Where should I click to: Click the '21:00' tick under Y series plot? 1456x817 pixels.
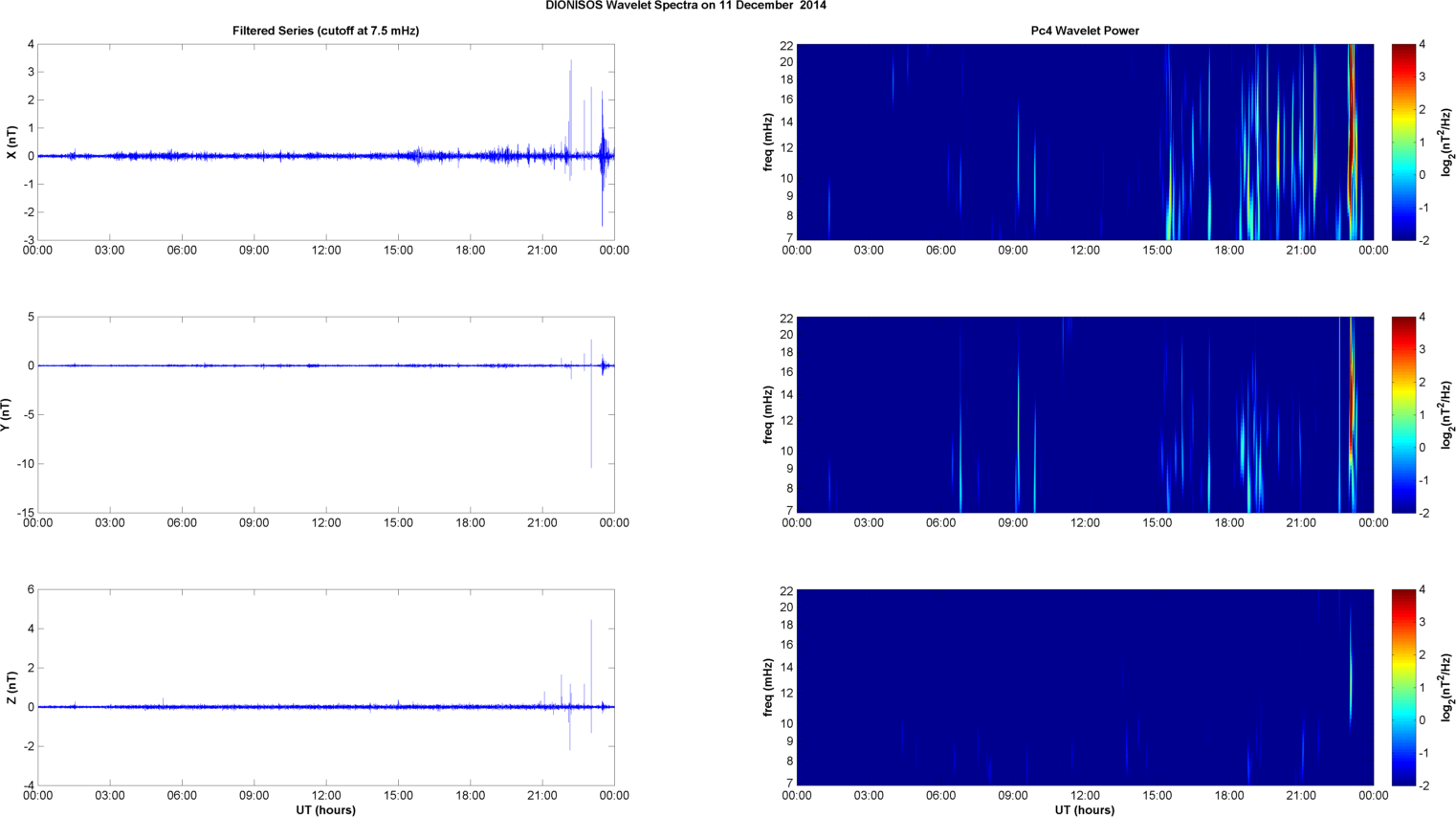click(542, 523)
